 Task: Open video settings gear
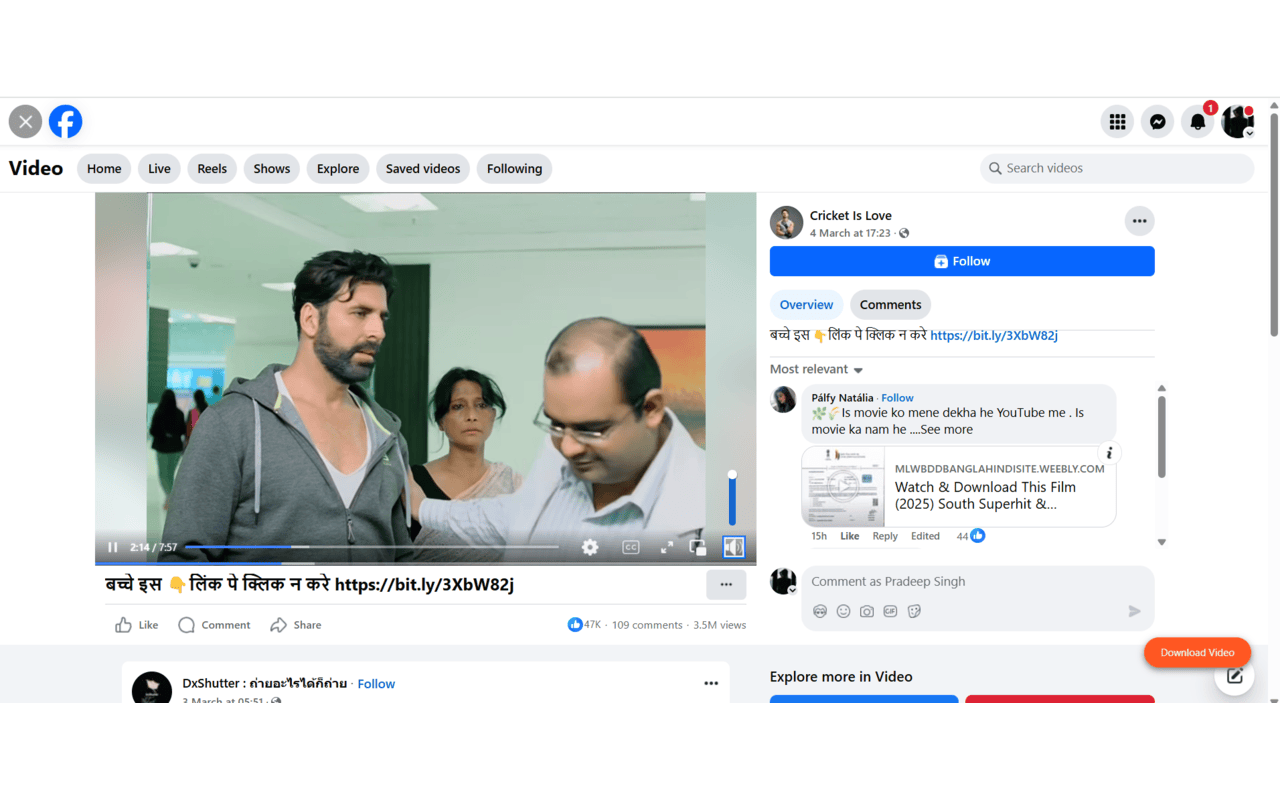(x=590, y=547)
